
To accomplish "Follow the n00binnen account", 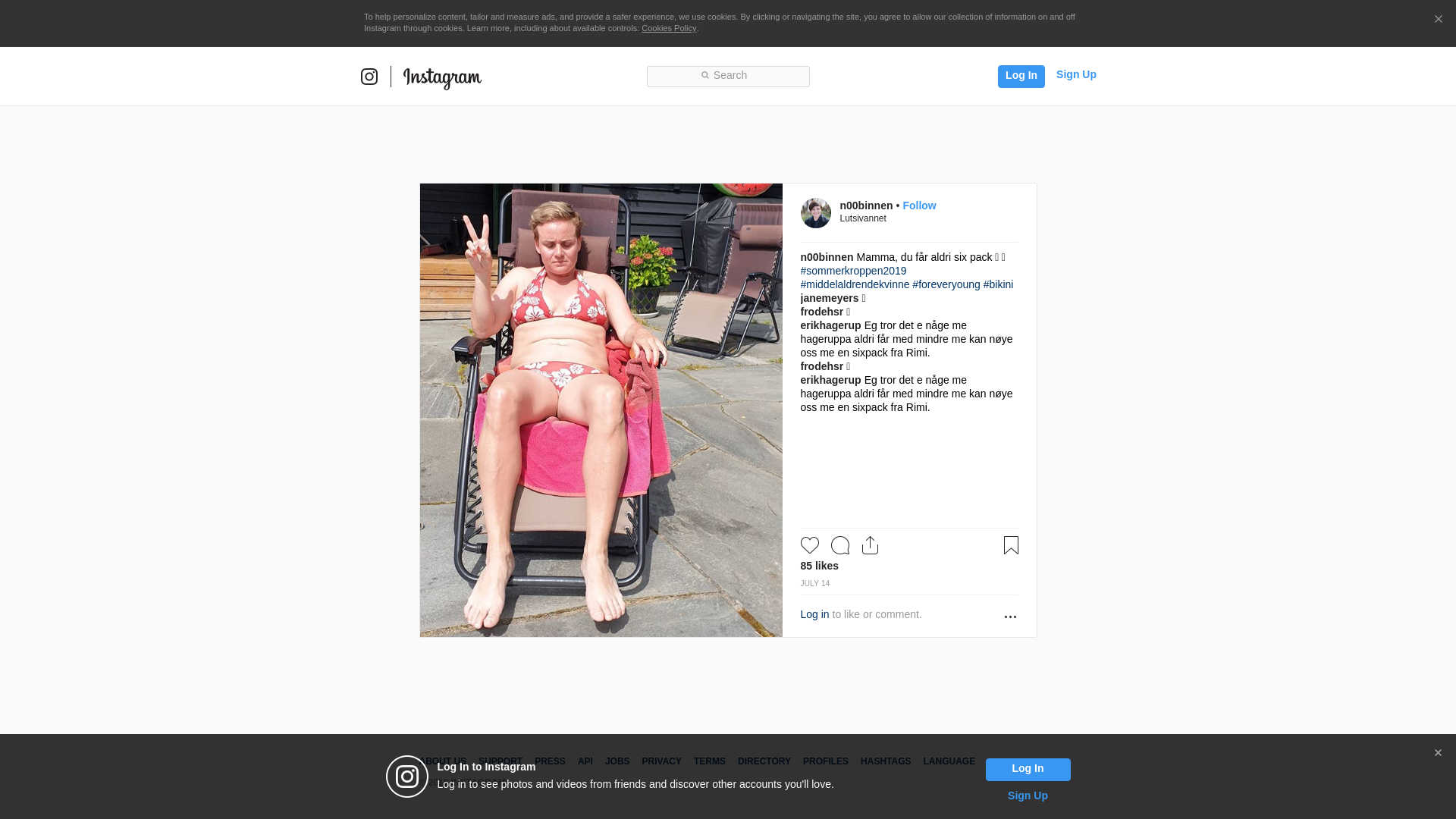I will coord(919,206).
